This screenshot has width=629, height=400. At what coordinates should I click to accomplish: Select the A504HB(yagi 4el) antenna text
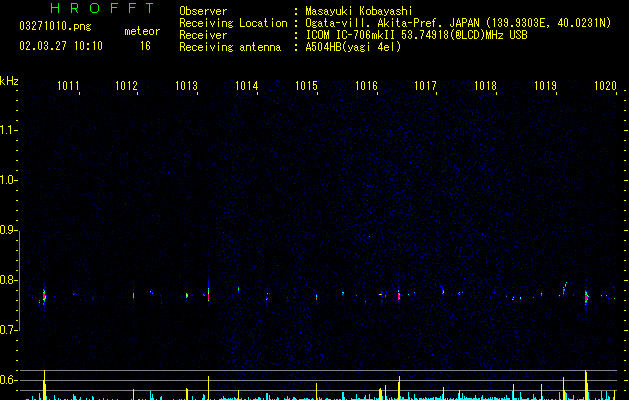[x=353, y=47]
